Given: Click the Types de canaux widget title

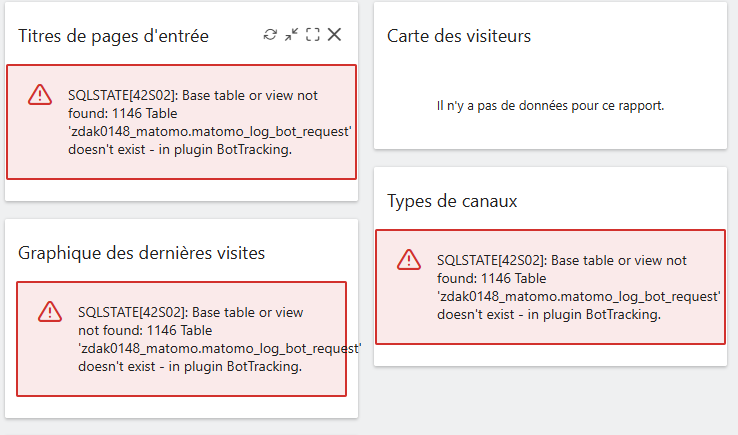Looking at the screenshot, I should click(x=452, y=201).
